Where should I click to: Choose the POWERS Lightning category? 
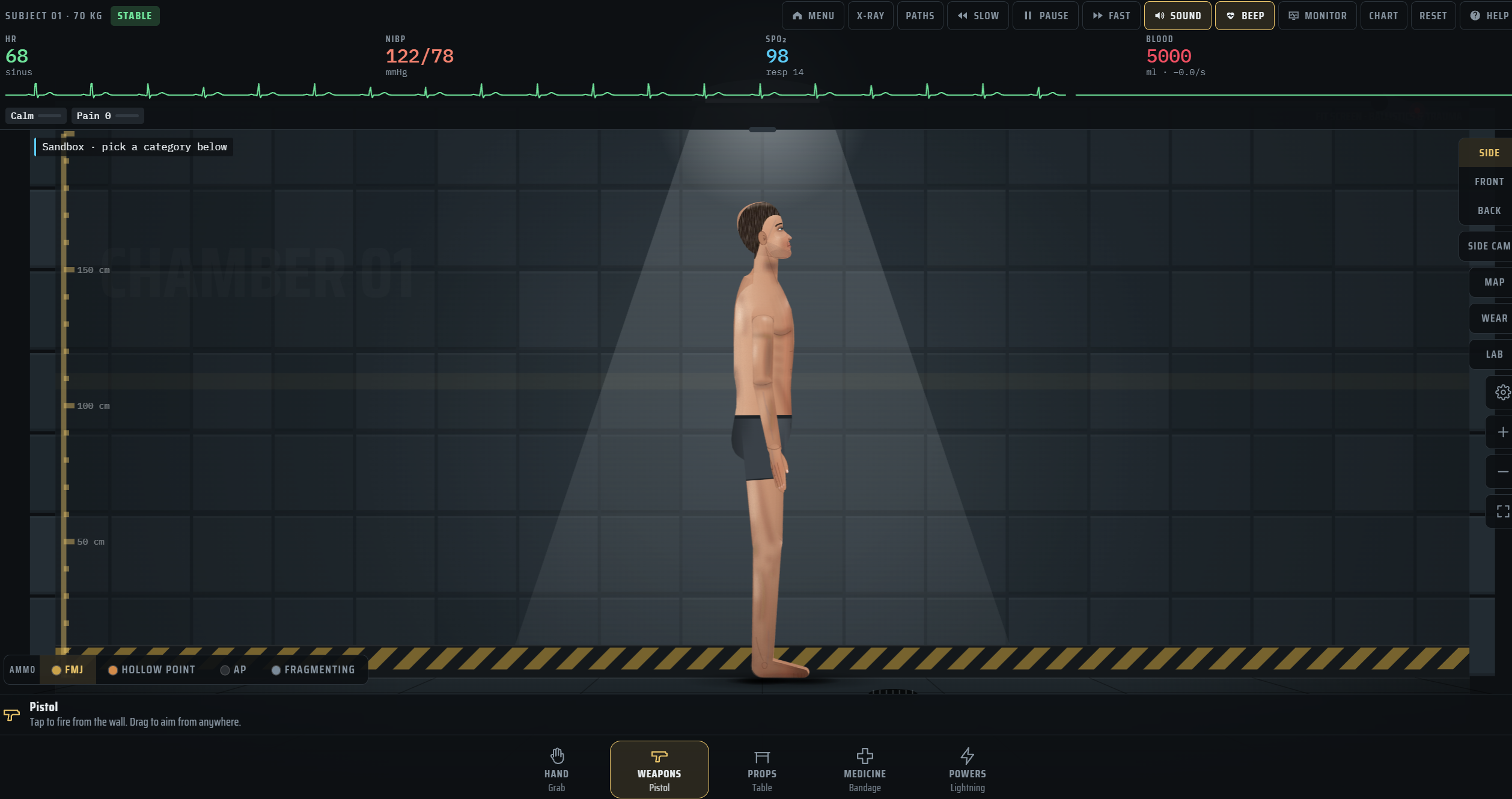(x=968, y=770)
